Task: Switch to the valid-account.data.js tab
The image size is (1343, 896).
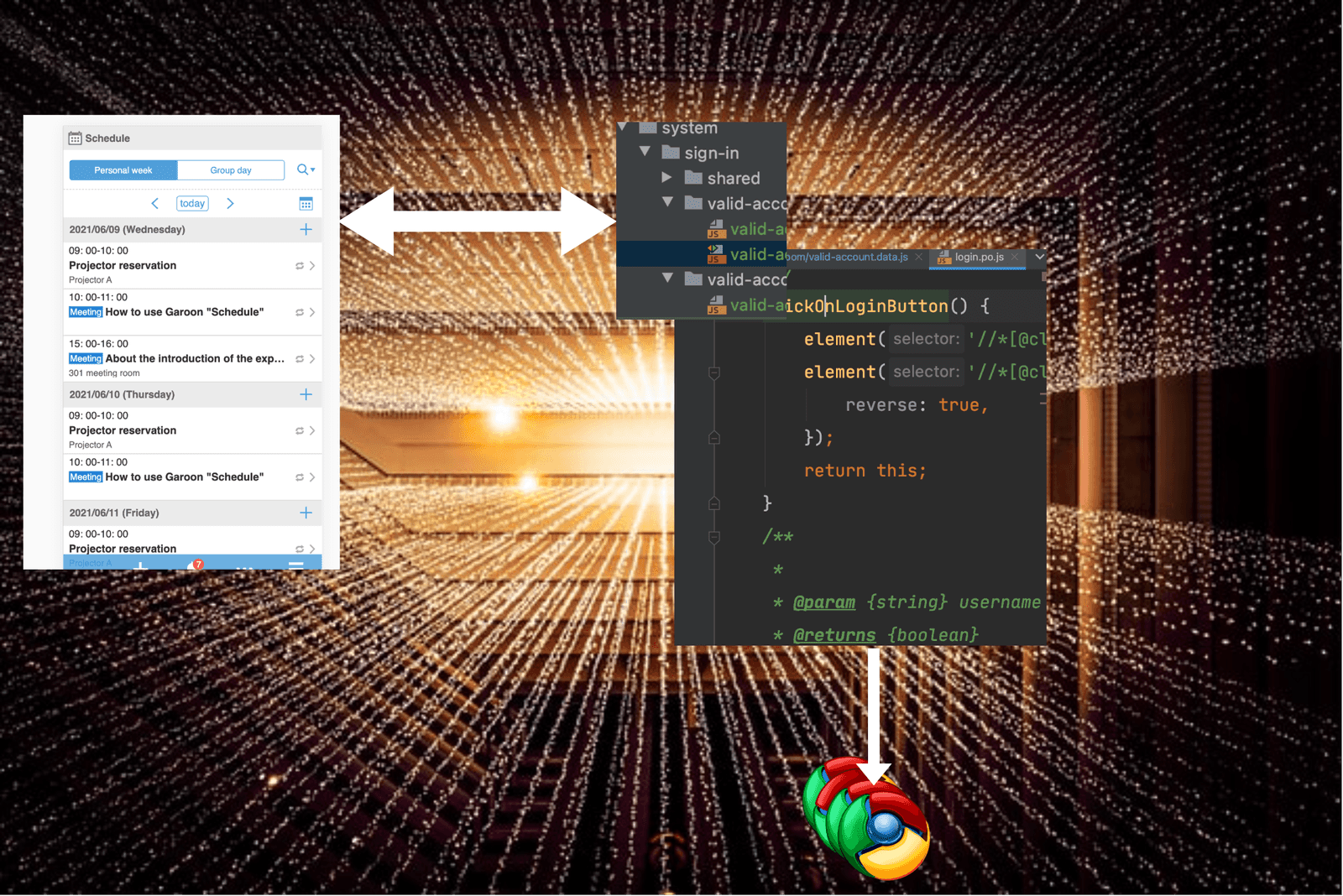Action: coord(848,257)
